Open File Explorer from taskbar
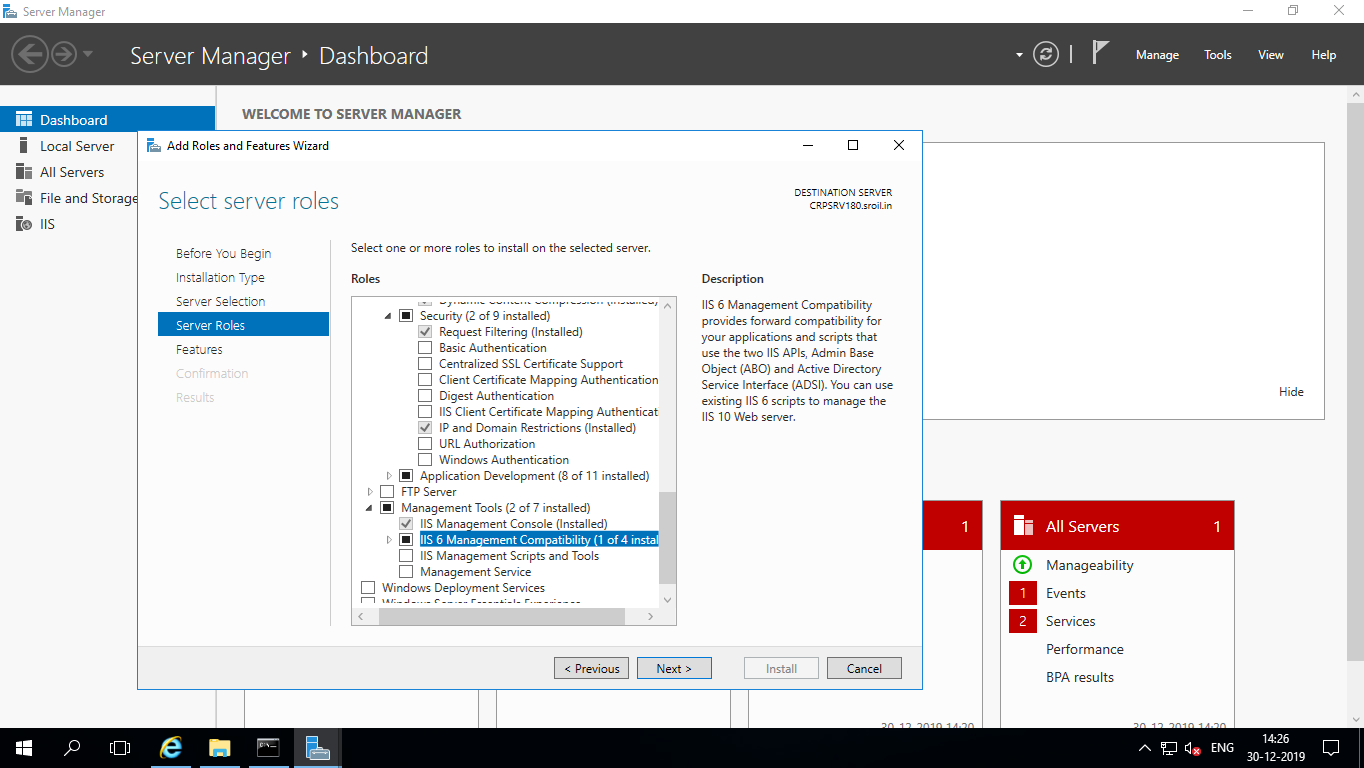Screen dimensions: 1364x768 click(x=219, y=748)
